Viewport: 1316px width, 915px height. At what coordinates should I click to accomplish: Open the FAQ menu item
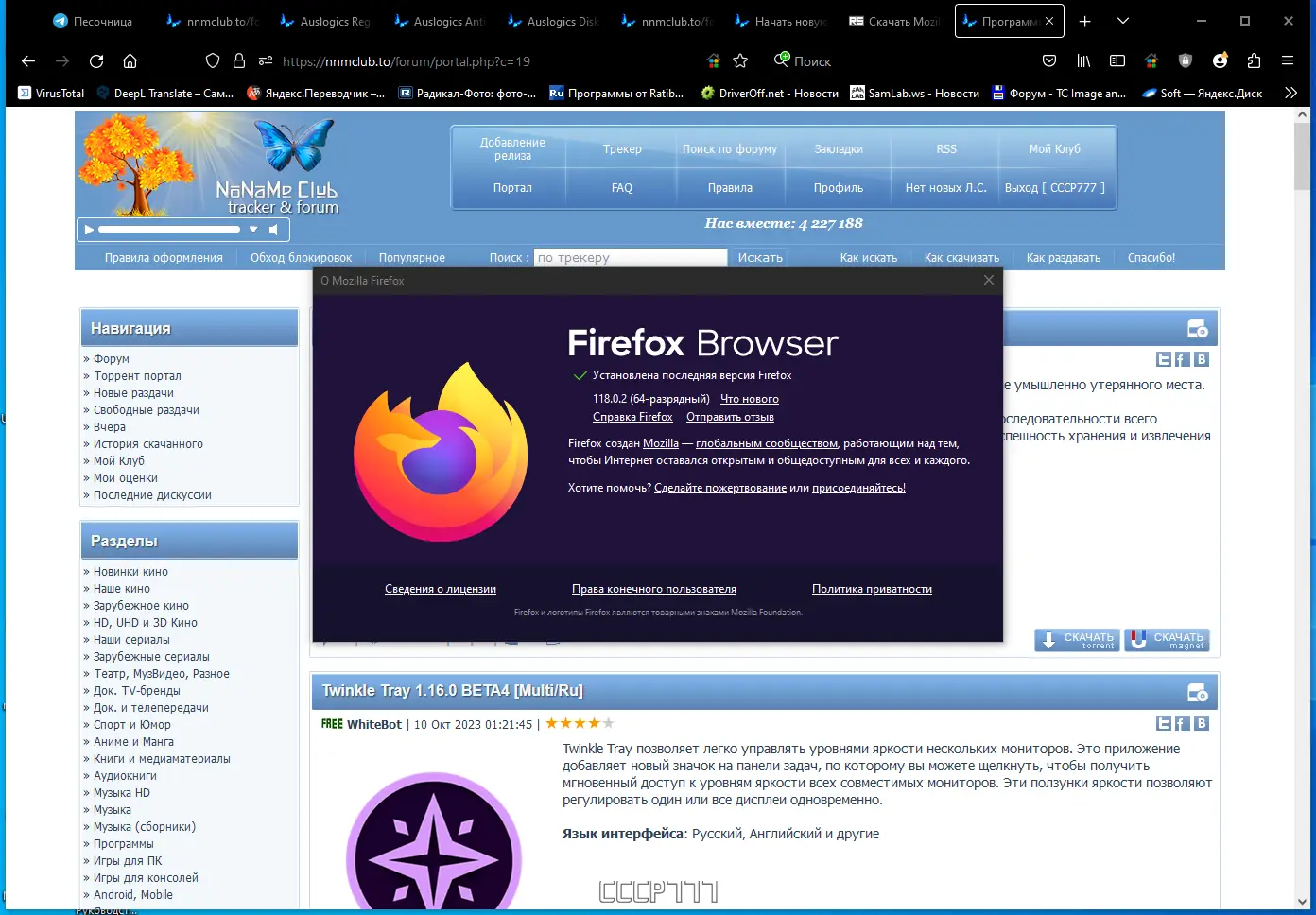(622, 188)
